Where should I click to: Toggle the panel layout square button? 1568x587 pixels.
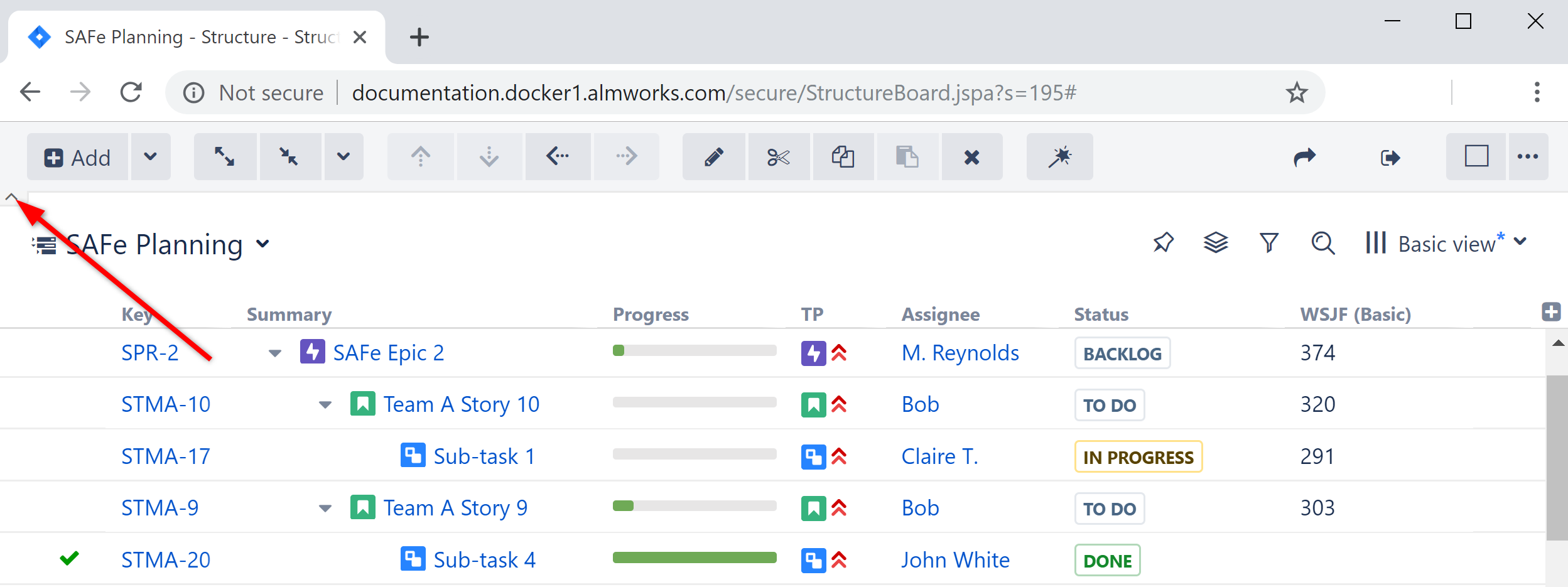[x=1476, y=157]
